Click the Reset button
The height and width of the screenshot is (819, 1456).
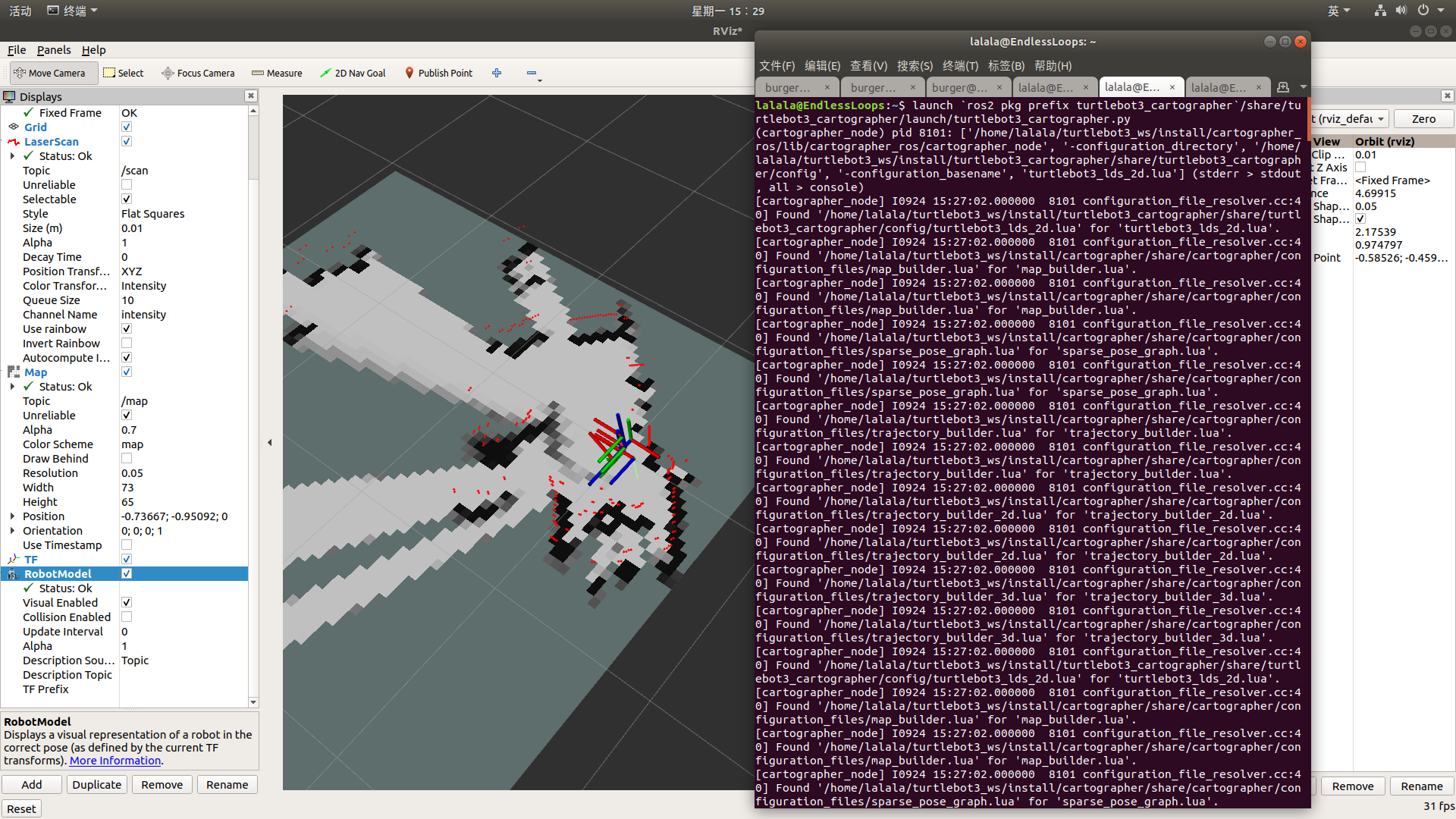(x=21, y=809)
